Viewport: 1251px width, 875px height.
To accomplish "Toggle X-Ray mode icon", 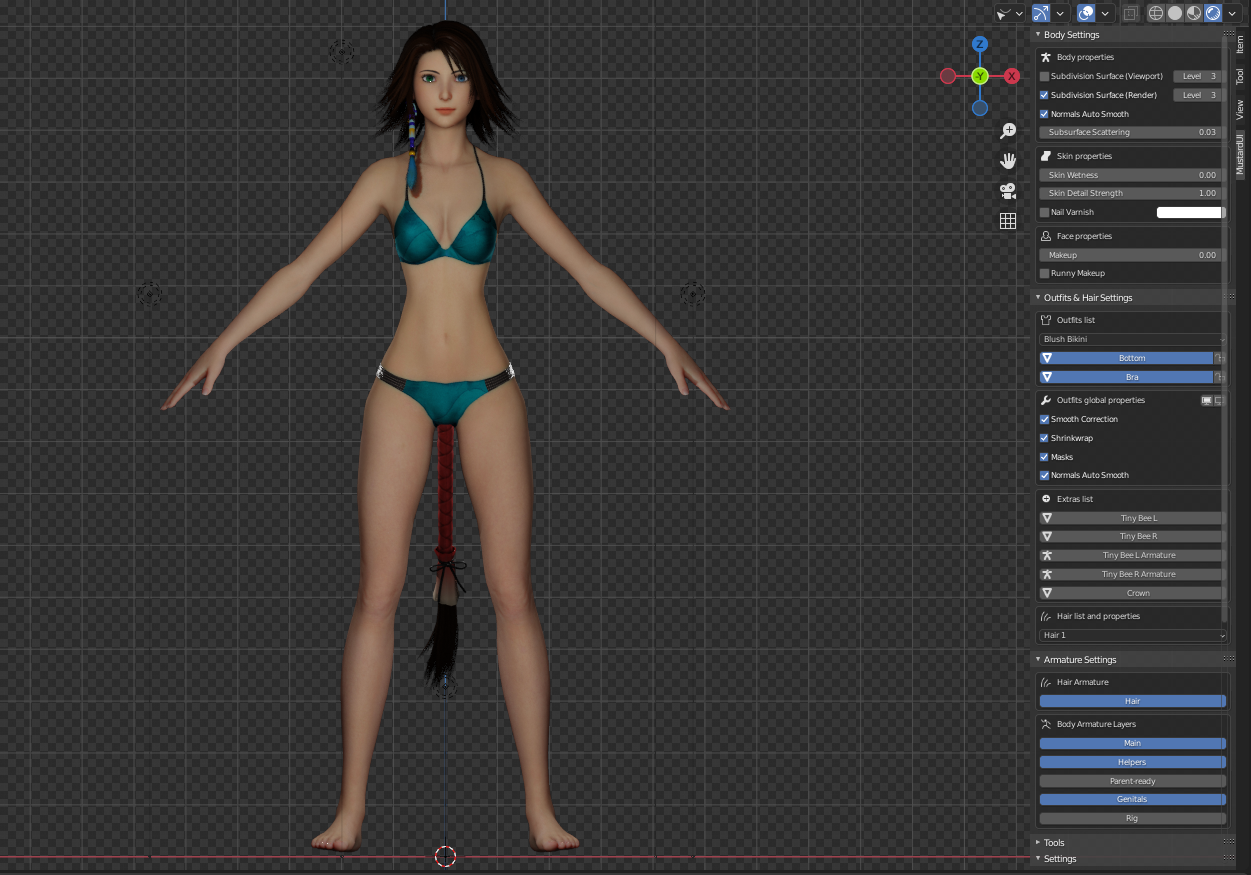I will [1130, 13].
